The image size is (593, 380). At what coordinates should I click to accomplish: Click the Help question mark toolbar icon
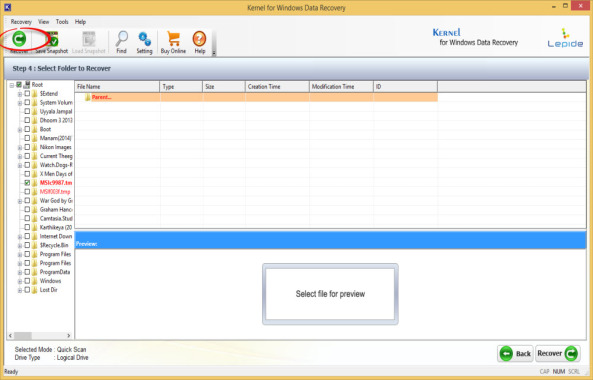(x=199, y=38)
